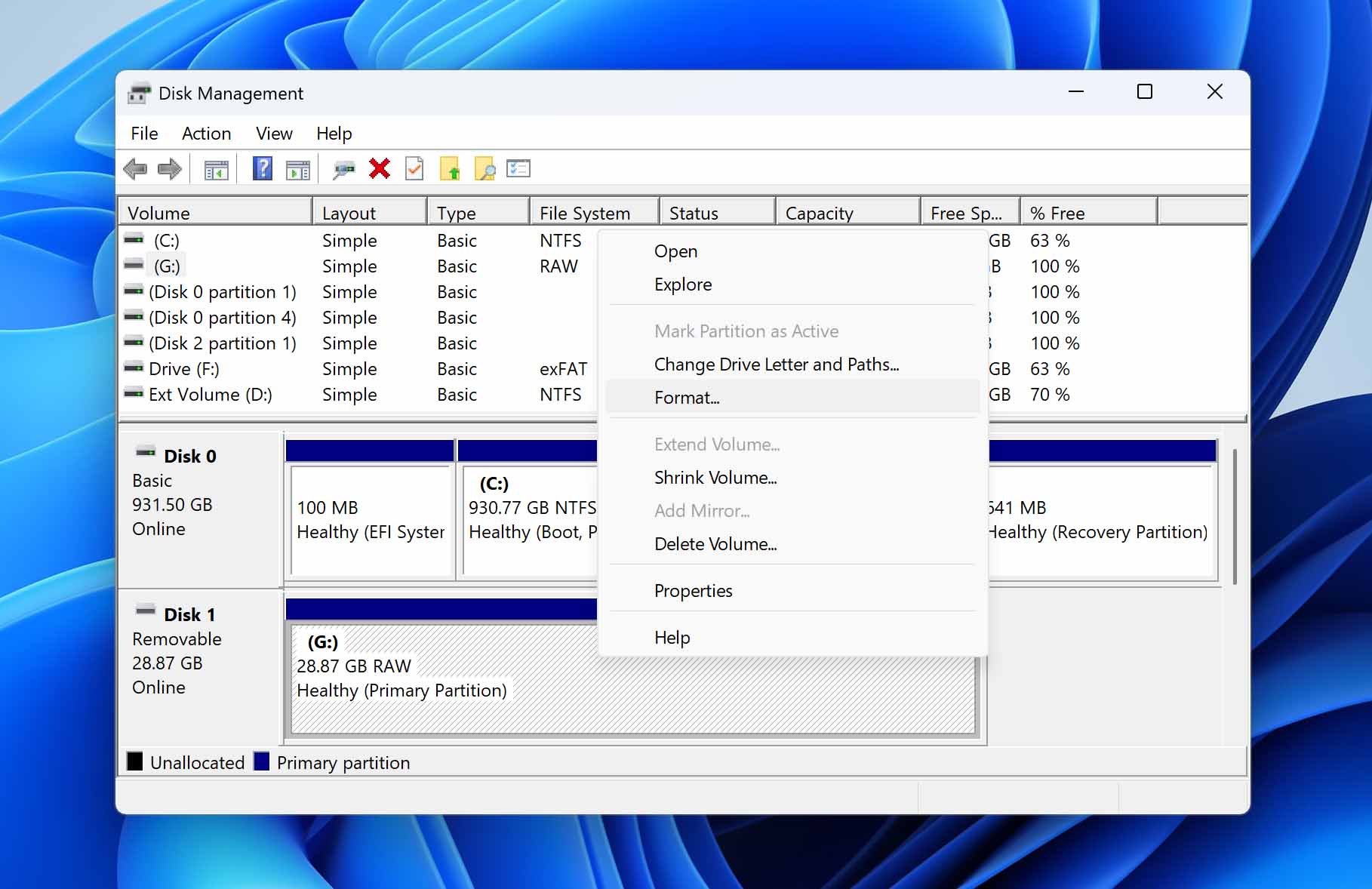Open the View menu
Image resolution: width=1372 pixels, height=889 pixels.
[x=274, y=134]
